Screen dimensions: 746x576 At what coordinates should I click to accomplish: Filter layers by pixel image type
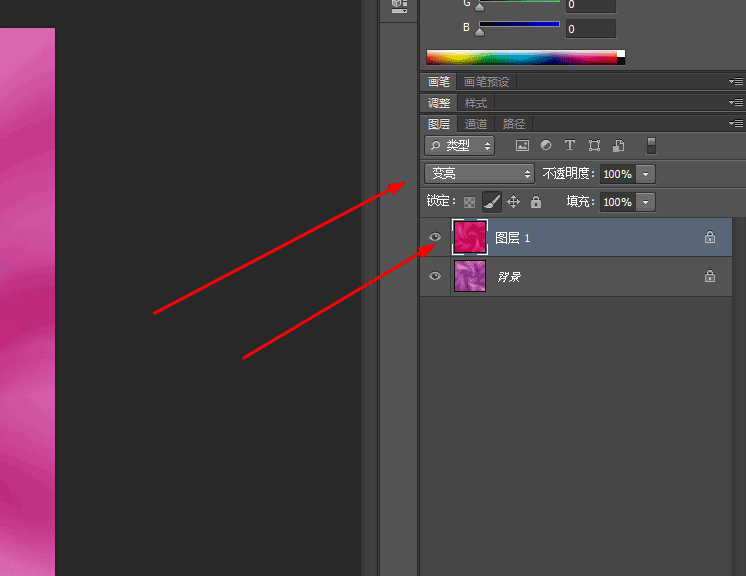point(522,146)
